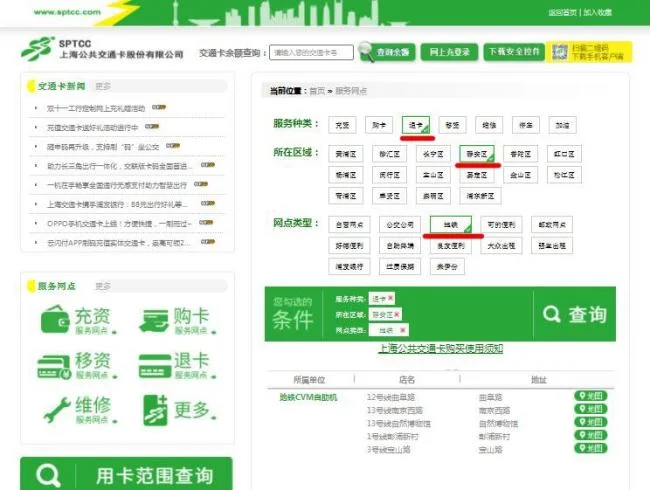Select the 浦发银行 outlet type
Screen dimensions: 650x490
pos(349,266)
